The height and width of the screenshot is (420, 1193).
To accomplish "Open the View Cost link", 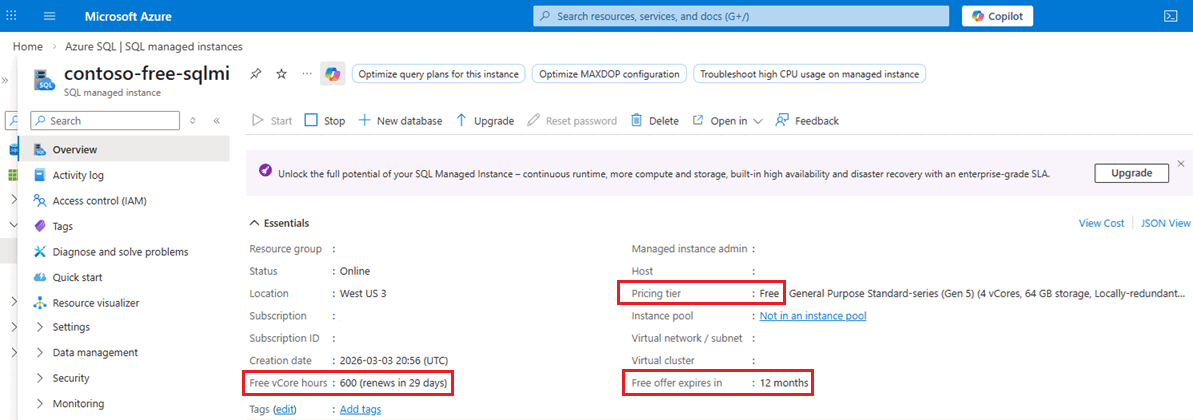I will pyautogui.click(x=1101, y=223).
